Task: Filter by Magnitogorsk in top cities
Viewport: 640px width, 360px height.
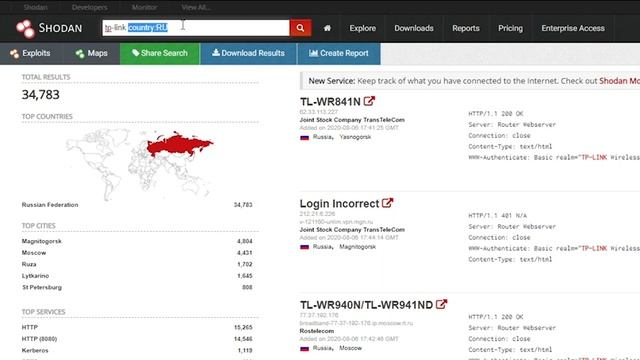Action: tap(42, 241)
